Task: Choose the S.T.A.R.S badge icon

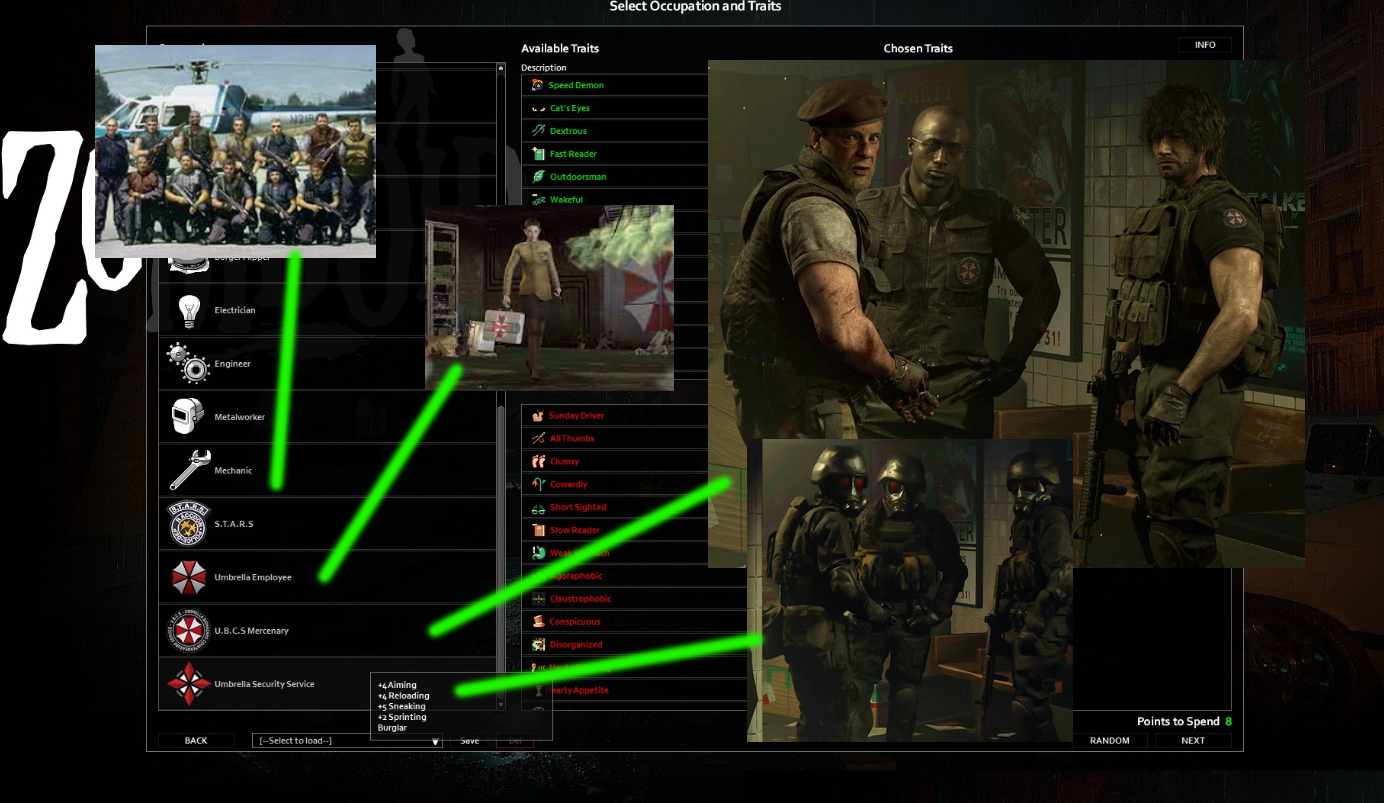Action: coord(188,524)
